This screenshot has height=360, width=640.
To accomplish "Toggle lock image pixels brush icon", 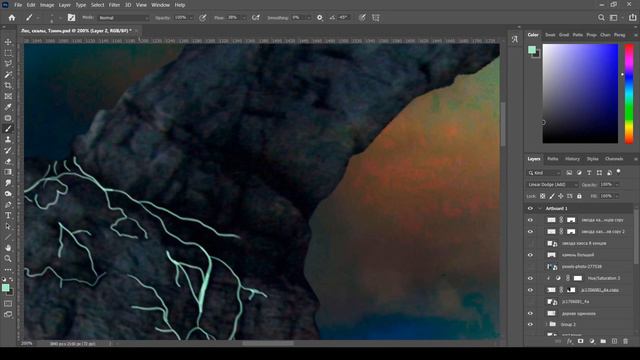I will (x=552, y=196).
